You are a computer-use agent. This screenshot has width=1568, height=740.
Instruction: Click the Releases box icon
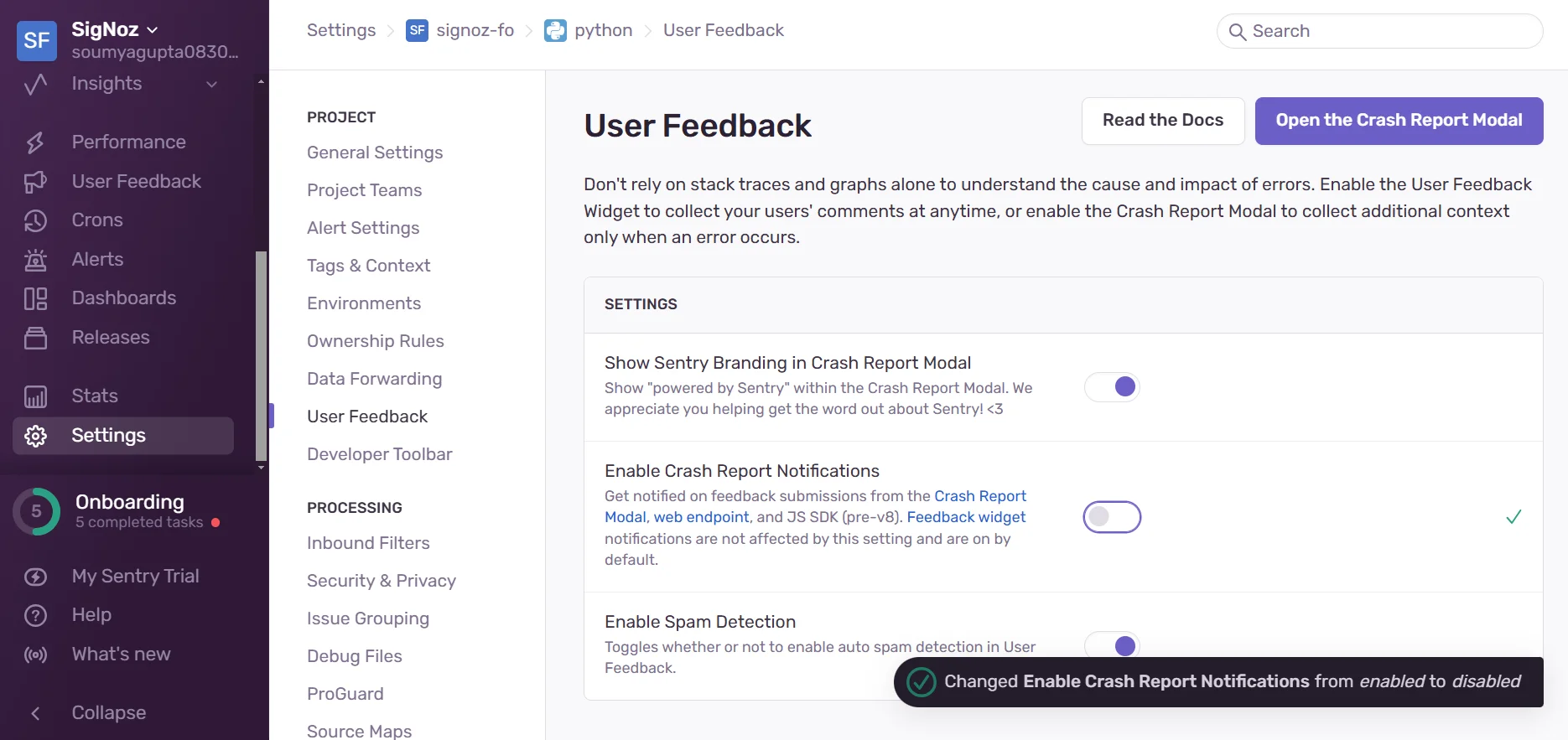tap(36, 338)
